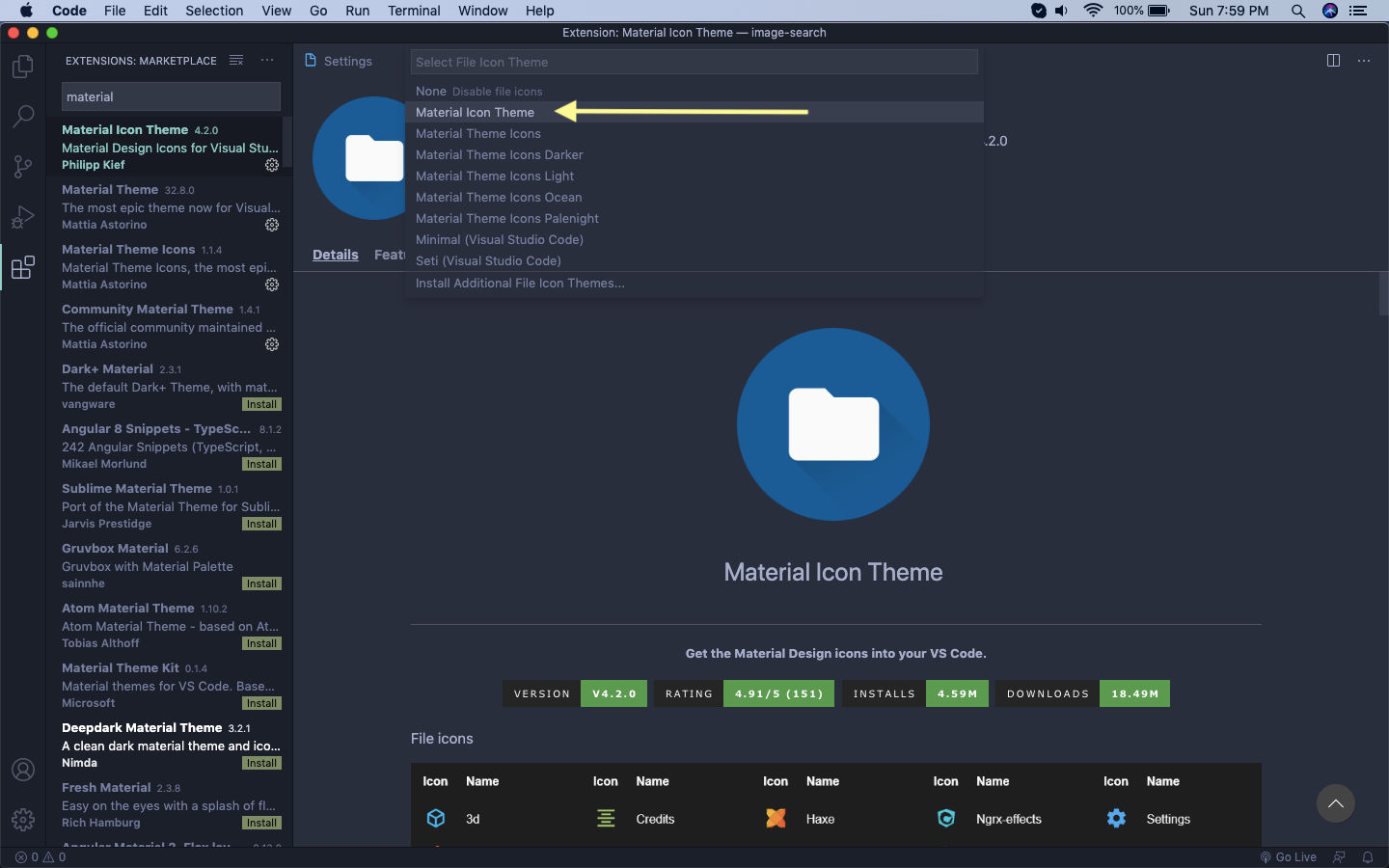Open the errors and warnings indicator
The width and height of the screenshot is (1389, 868).
pos(41,856)
